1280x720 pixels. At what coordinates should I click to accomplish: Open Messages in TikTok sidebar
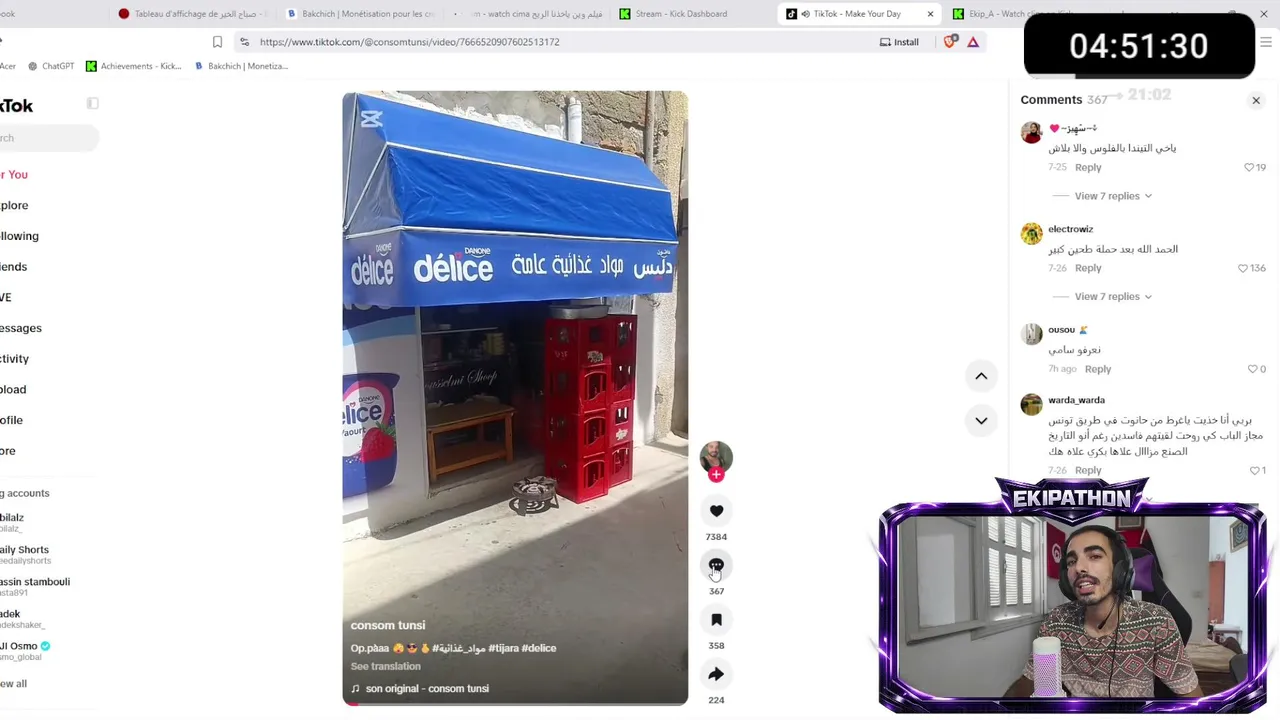21,328
